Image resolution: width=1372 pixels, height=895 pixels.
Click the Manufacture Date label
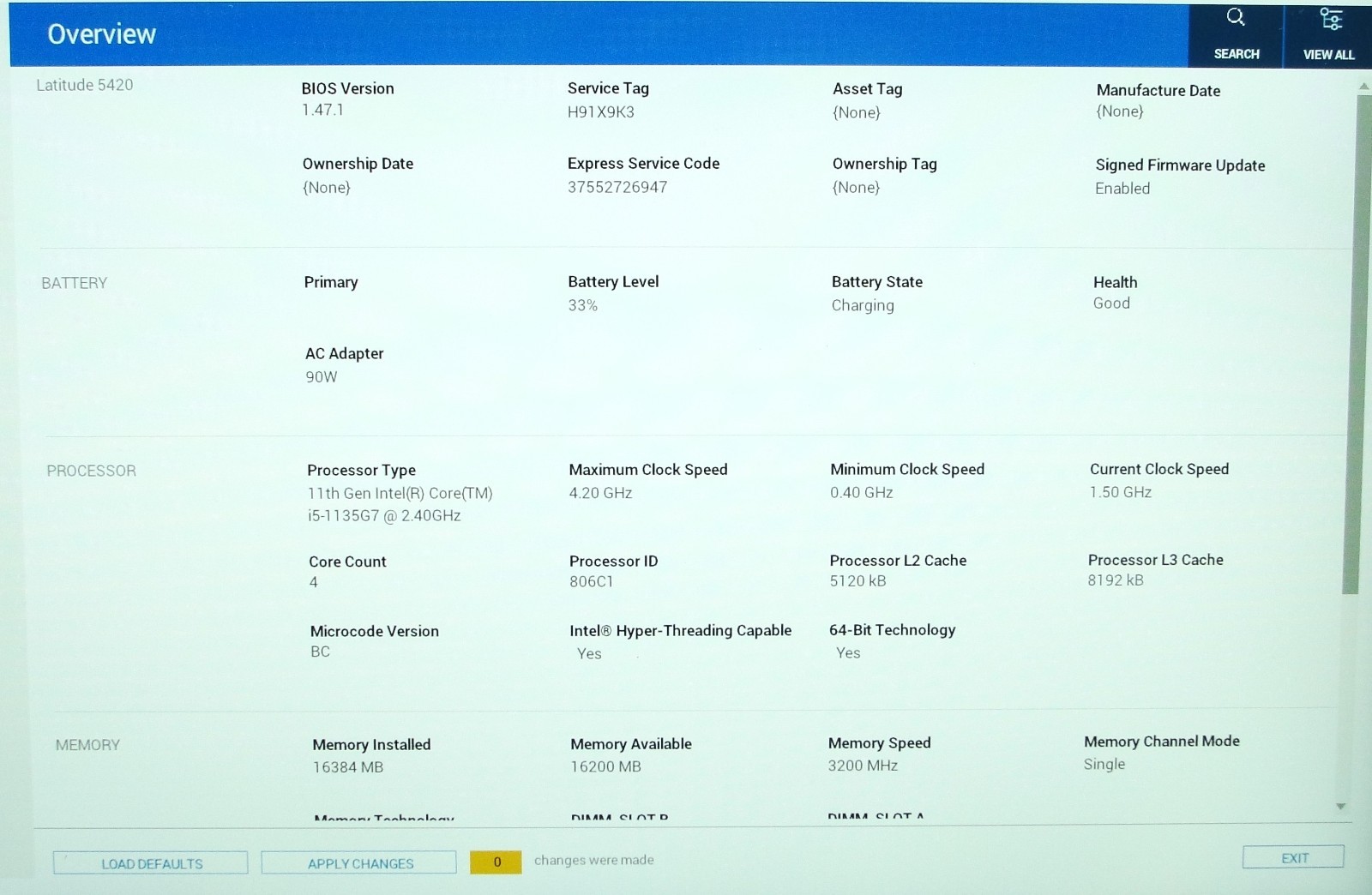(1158, 90)
